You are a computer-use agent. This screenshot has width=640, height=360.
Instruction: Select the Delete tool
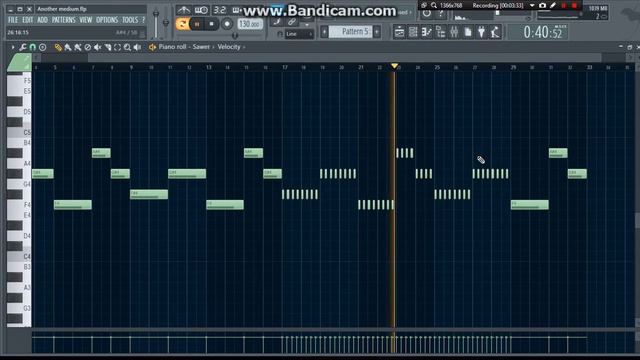click(x=87, y=47)
